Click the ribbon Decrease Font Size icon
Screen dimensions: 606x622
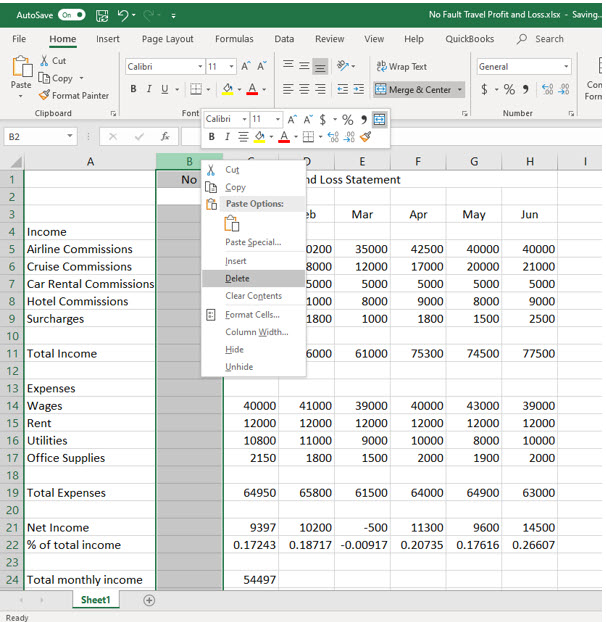(x=262, y=66)
